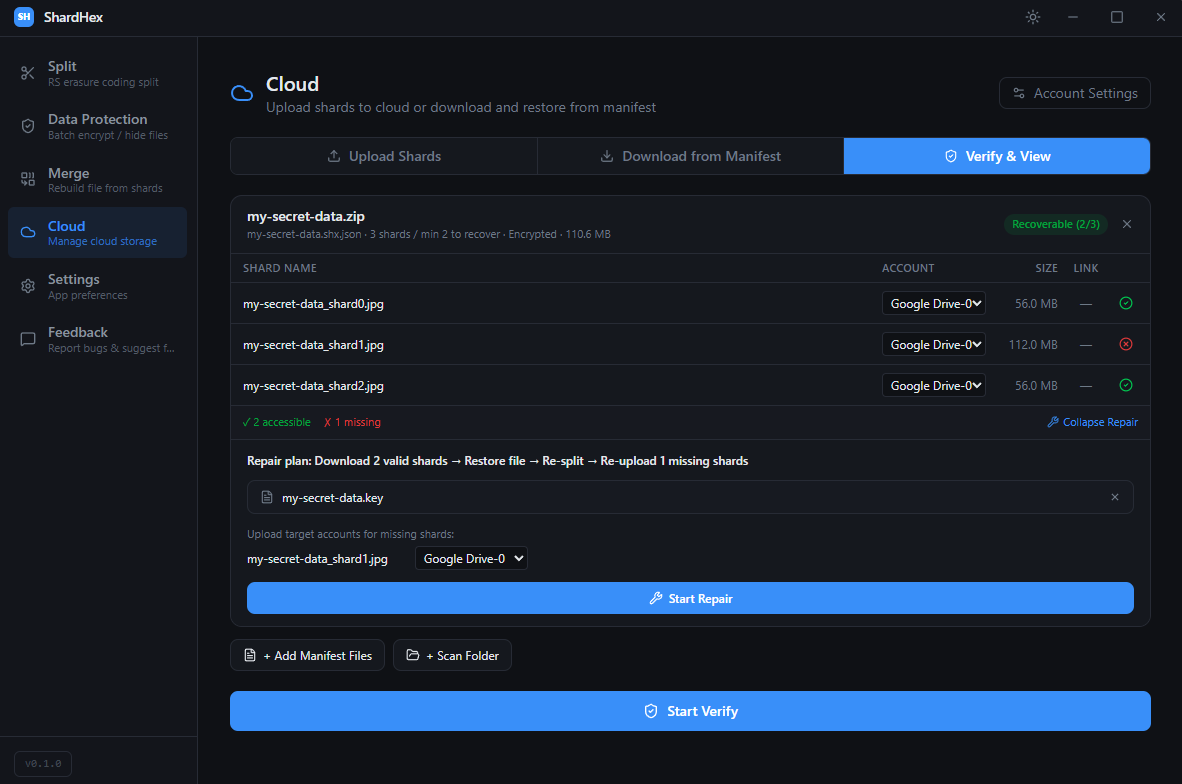
Task: Collapse the Repair section
Action: [1092, 422]
